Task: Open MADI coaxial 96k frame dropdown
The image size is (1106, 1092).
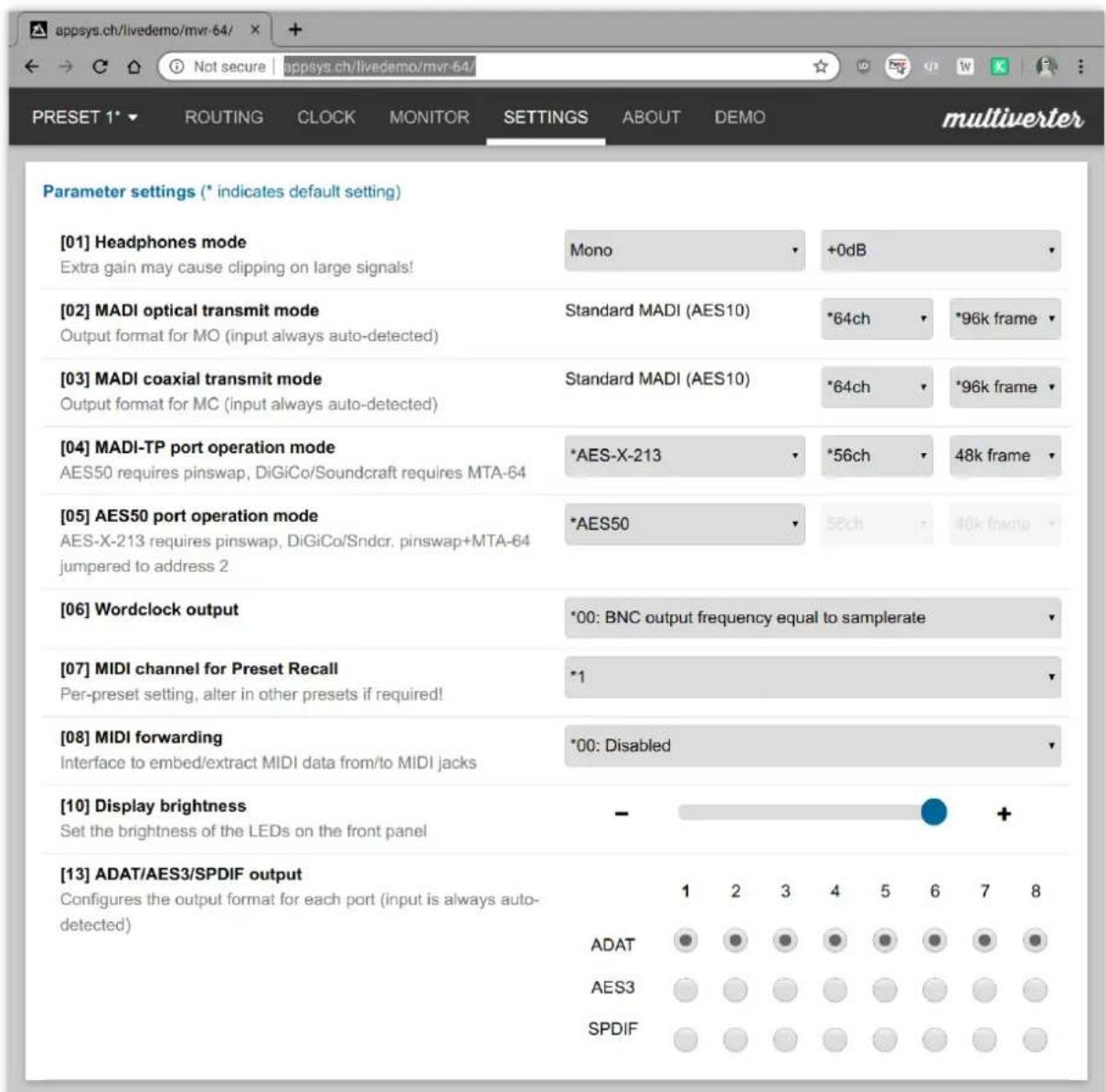Action: pos(1005,387)
